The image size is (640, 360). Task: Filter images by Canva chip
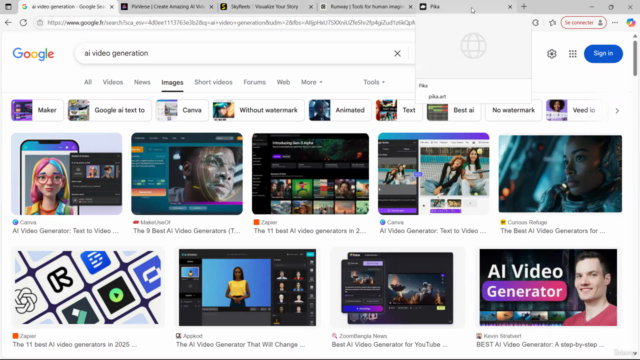tap(182, 110)
